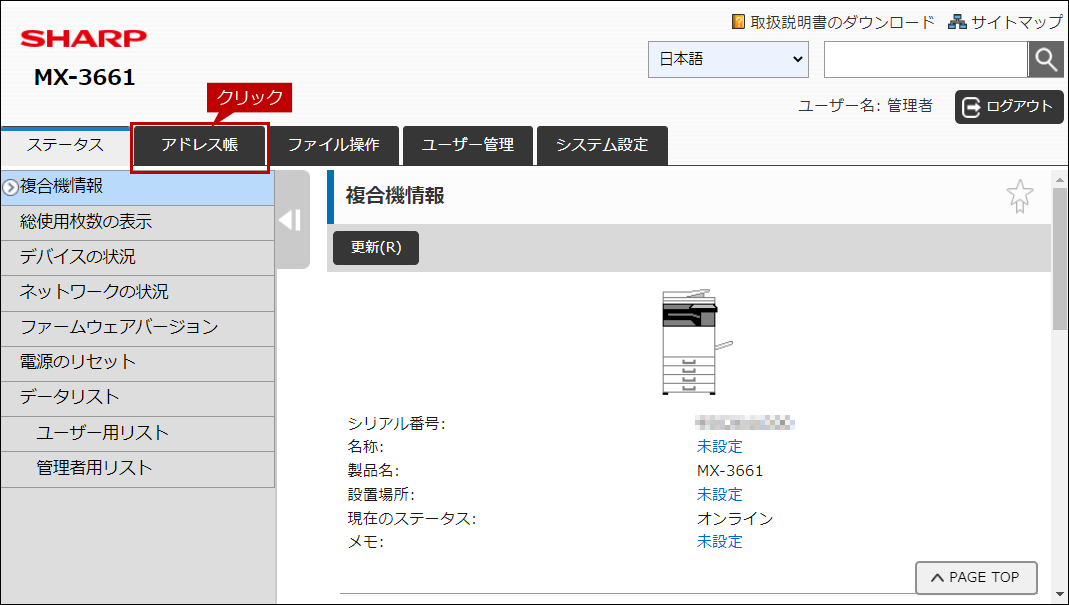
Task: Click the 更新(R) refresh button
Action: (376, 248)
